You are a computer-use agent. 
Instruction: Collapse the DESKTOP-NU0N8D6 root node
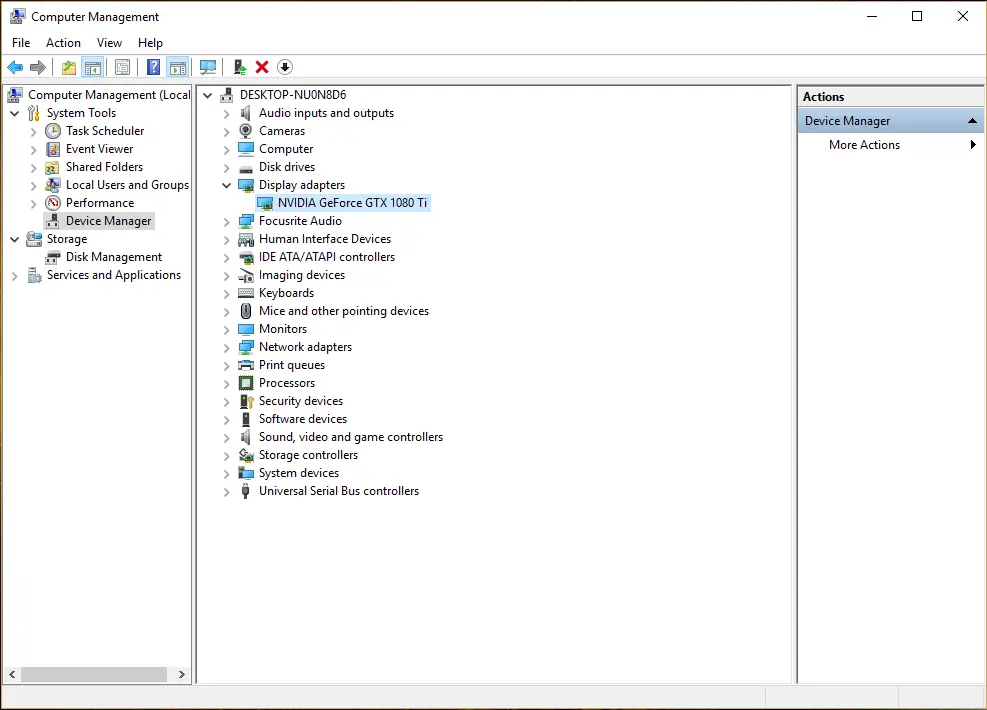point(208,95)
